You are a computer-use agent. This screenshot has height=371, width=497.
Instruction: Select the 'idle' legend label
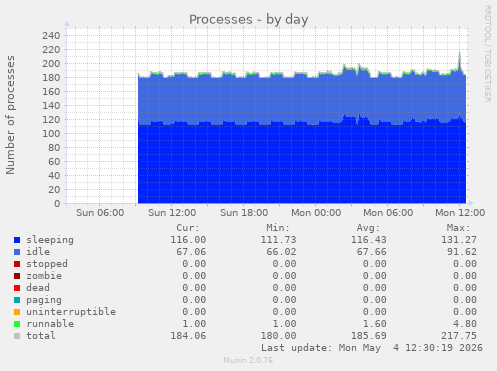click(38, 252)
